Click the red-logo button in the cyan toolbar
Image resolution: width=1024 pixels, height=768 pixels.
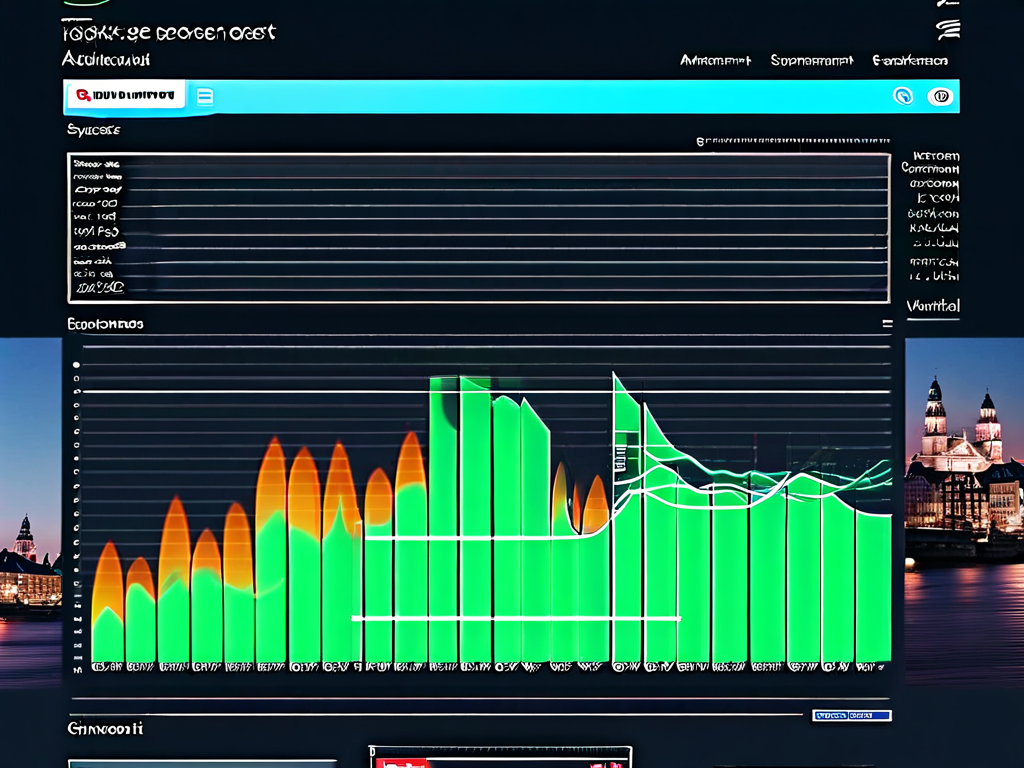(x=125, y=96)
